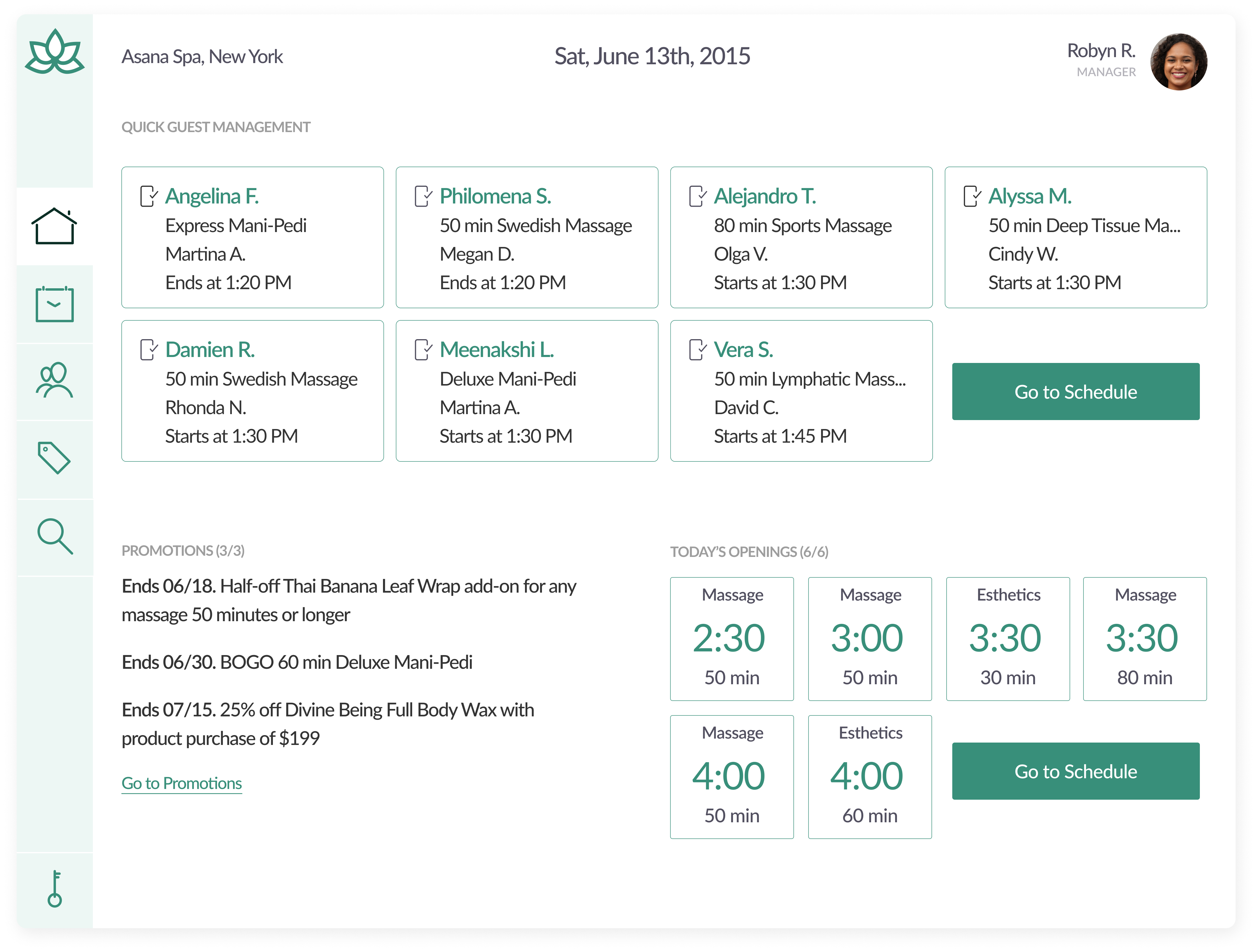Viewport: 1257px width, 952px height.
Task: Click the check-in icon beside Angelina F.
Action: tap(148, 197)
